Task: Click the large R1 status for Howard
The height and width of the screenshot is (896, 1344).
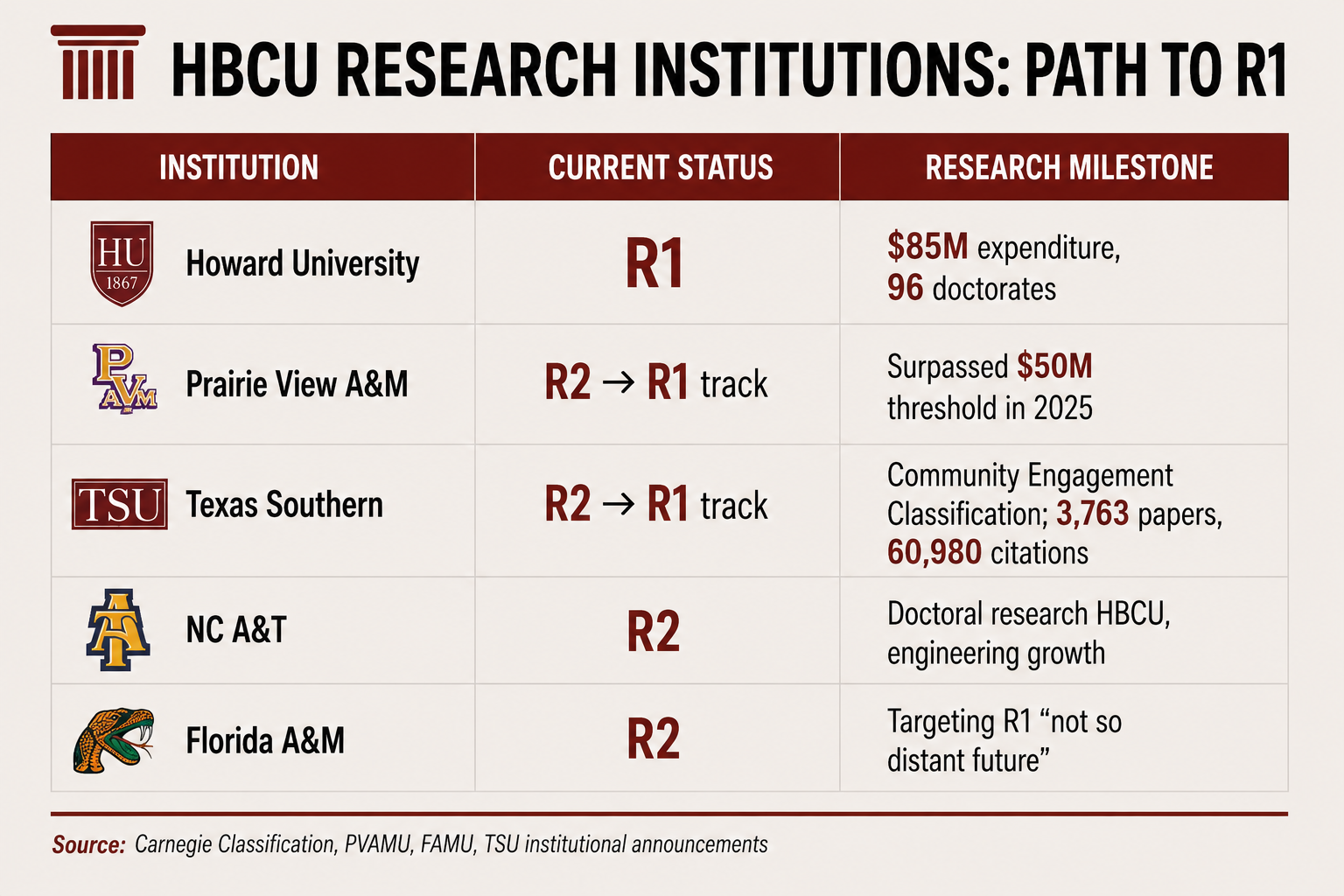Action: click(x=654, y=264)
